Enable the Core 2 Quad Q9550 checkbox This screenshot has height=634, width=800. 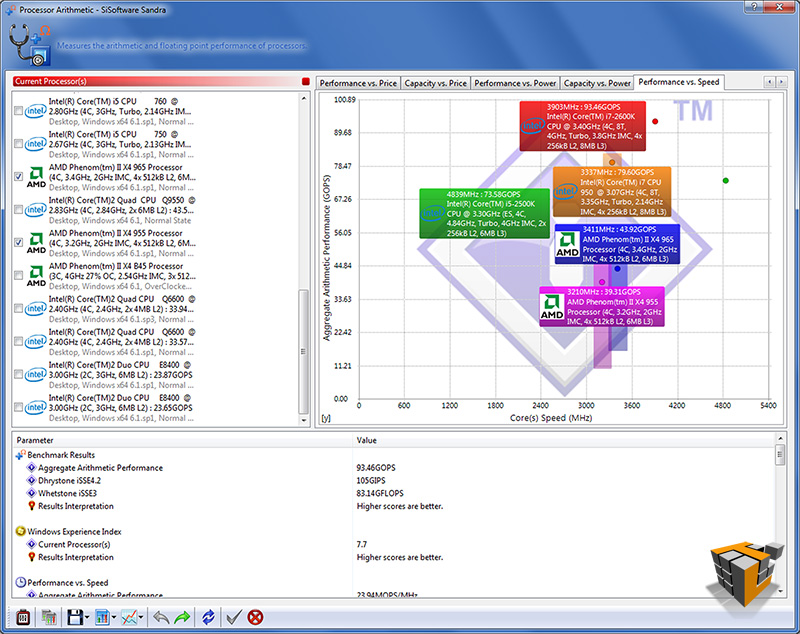pos(18,210)
